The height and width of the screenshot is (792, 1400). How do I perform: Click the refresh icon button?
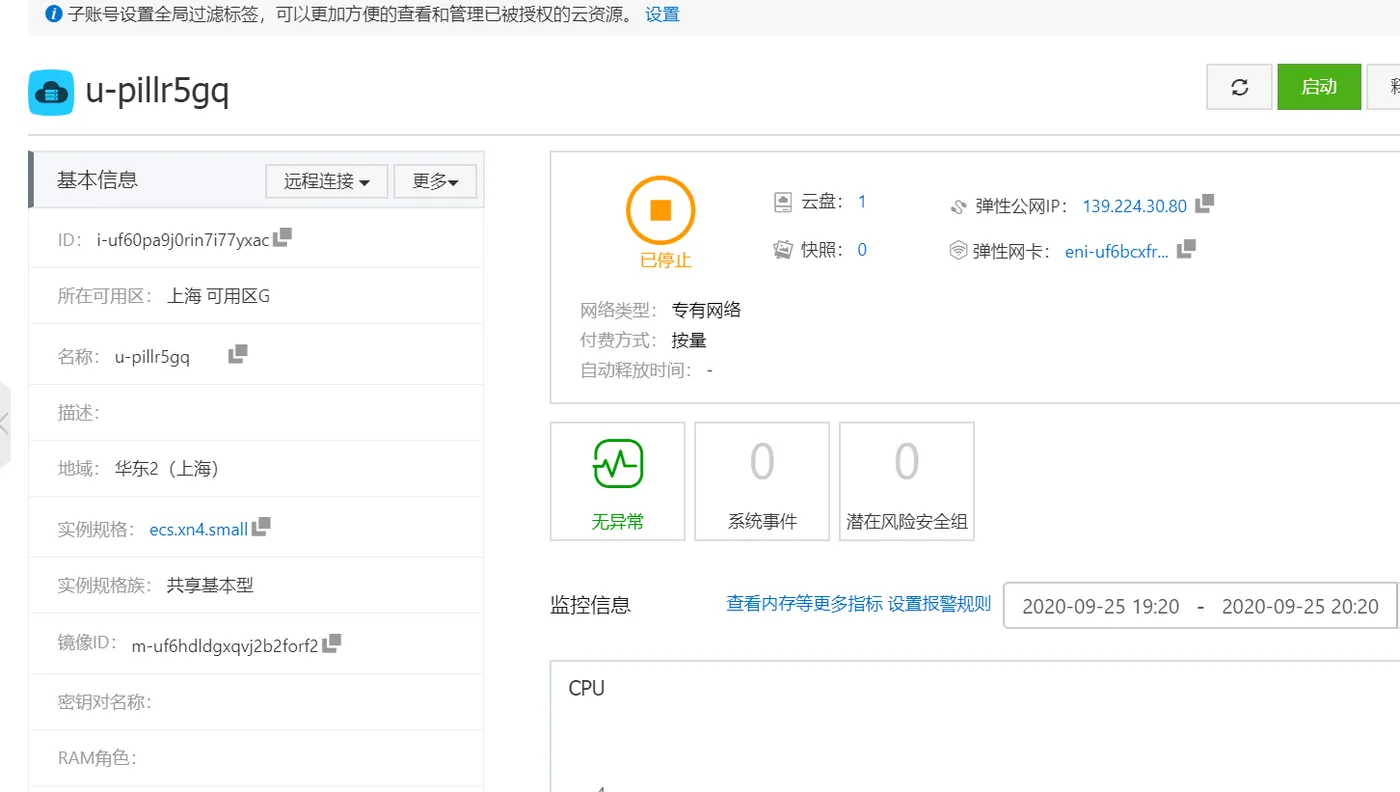pyautogui.click(x=1239, y=87)
